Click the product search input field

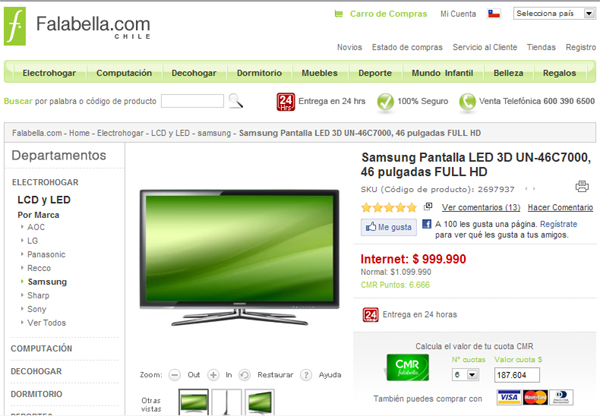click(192, 101)
